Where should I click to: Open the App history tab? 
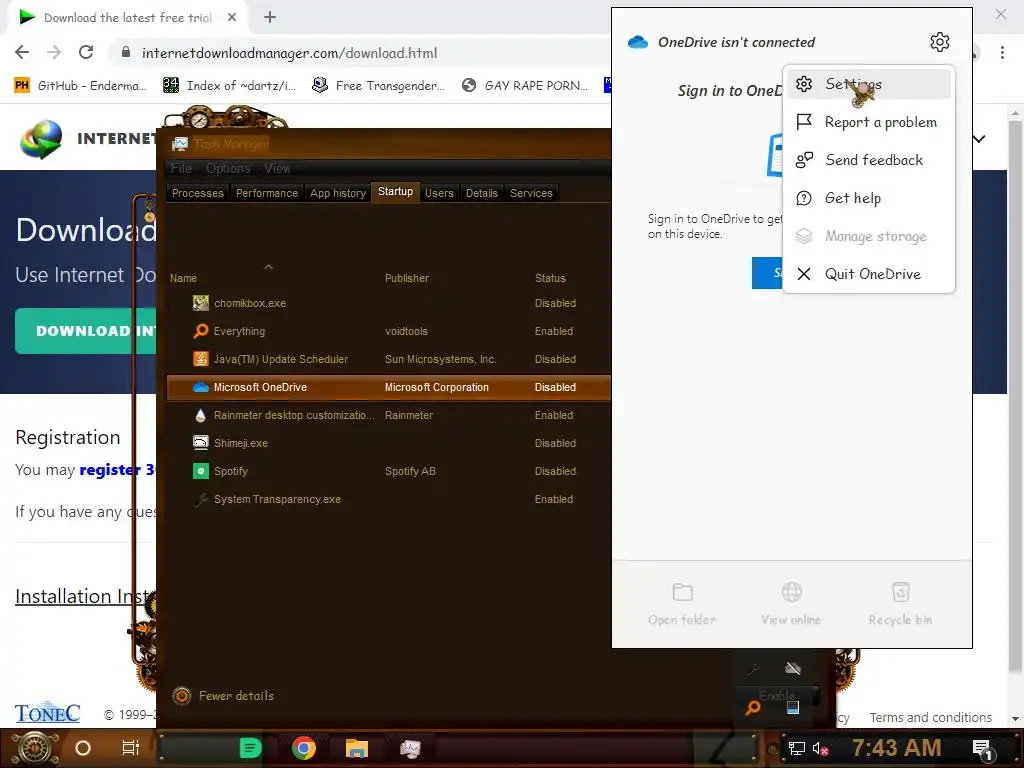click(338, 193)
